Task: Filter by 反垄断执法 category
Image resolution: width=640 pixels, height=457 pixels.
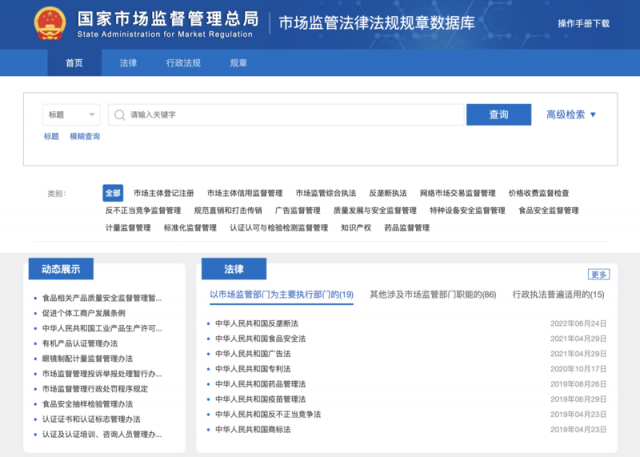Action: [388, 193]
